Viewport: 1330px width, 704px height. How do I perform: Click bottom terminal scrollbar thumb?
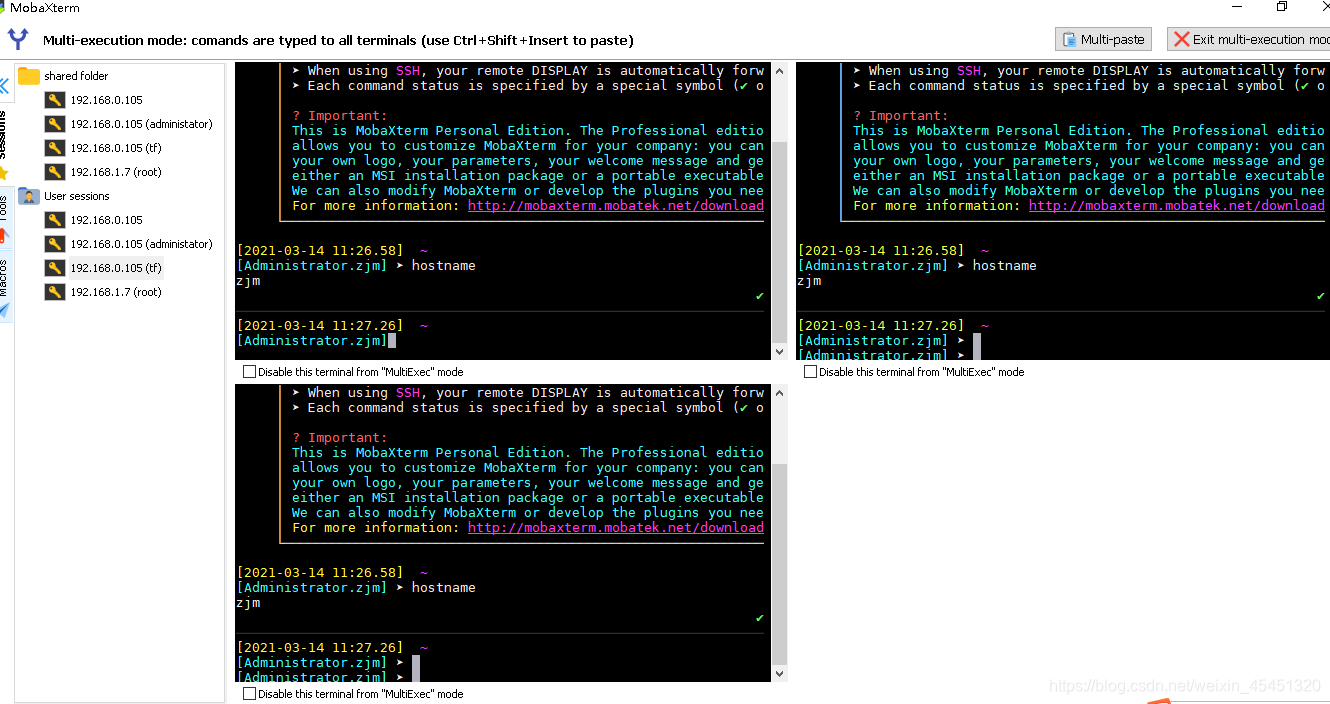780,562
